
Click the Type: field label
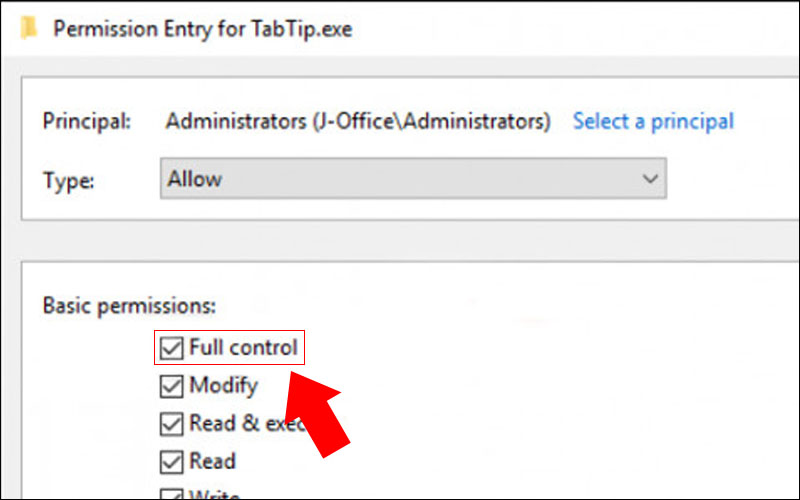tap(68, 181)
